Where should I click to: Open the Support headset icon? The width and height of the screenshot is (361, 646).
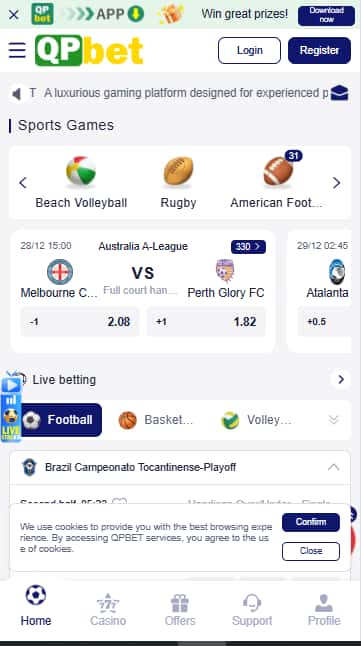[x=252, y=604]
